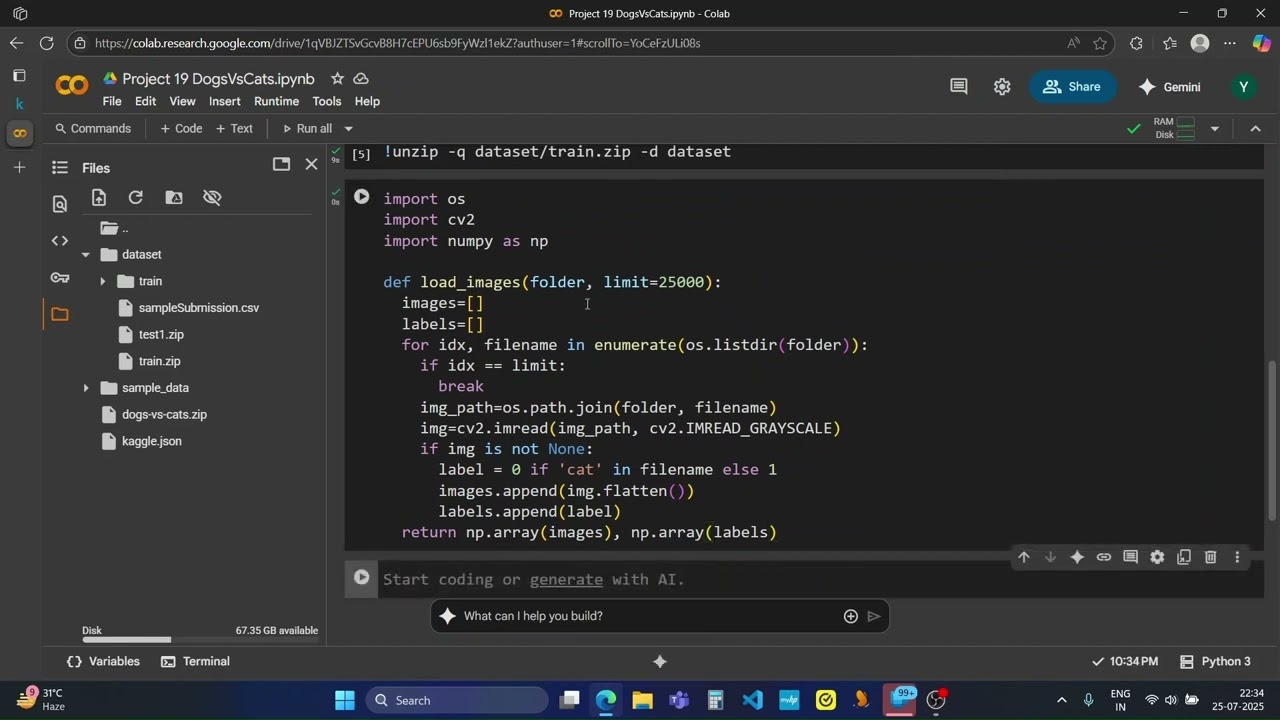The width and height of the screenshot is (1280, 720).
Task: Add a comment to the cell
Action: [1130, 558]
